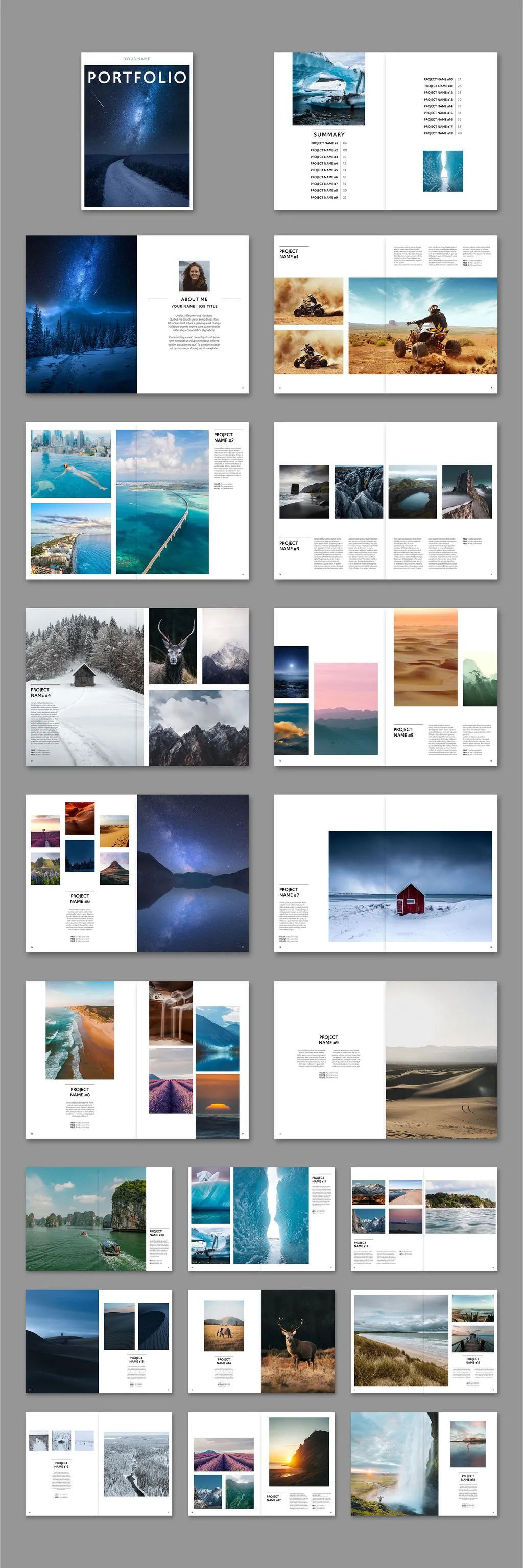Select the aerial beach coastline photo

[80, 1030]
